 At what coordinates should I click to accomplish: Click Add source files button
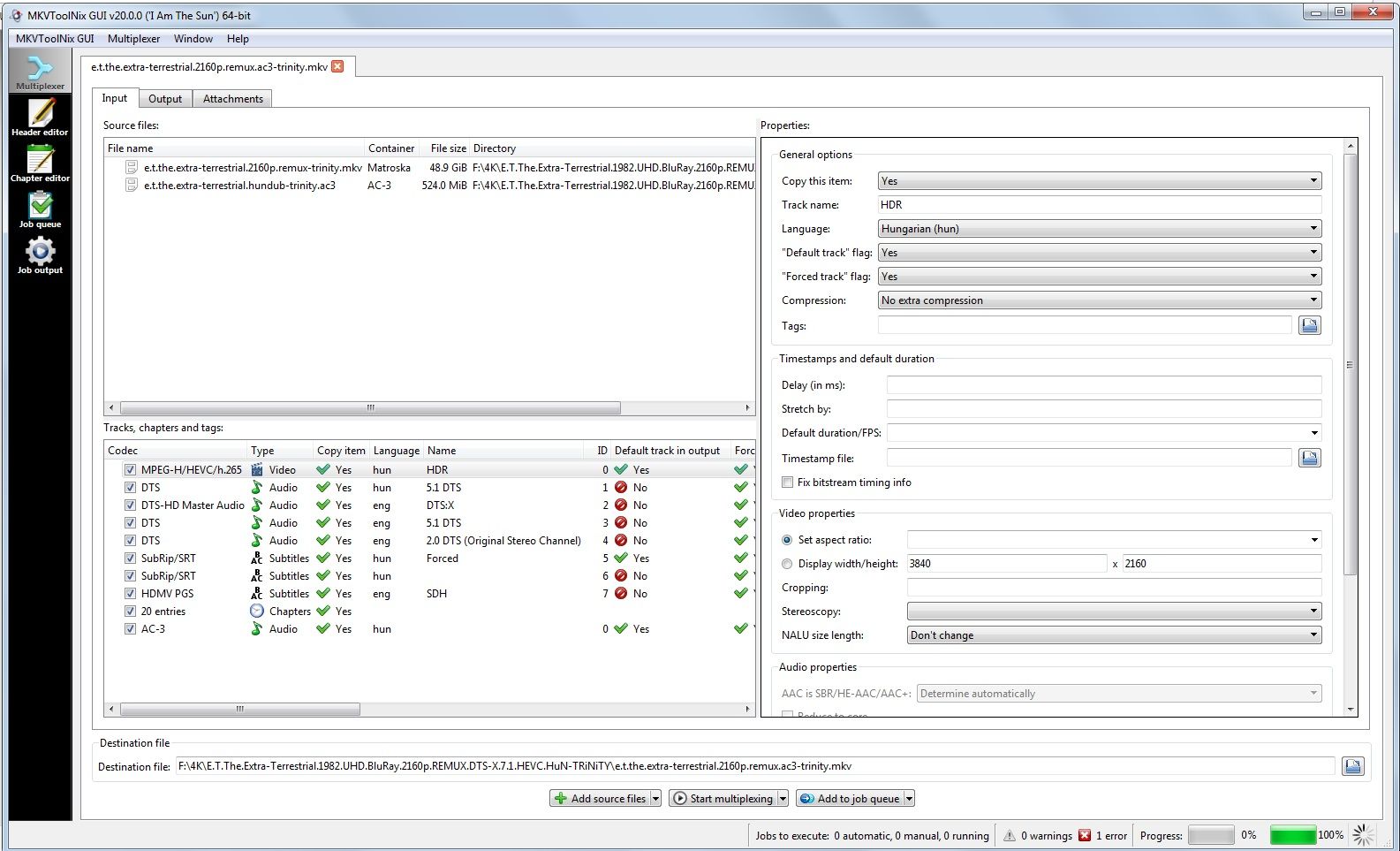click(x=600, y=798)
